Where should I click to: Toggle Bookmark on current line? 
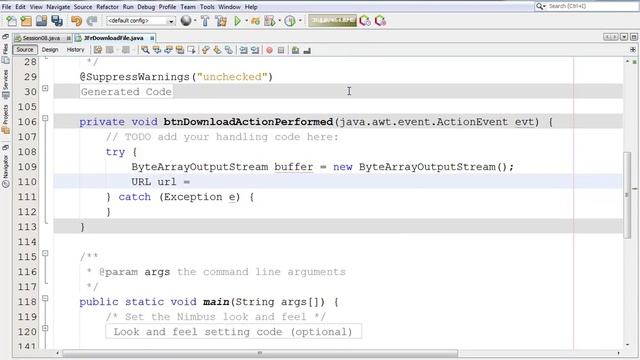point(229,50)
